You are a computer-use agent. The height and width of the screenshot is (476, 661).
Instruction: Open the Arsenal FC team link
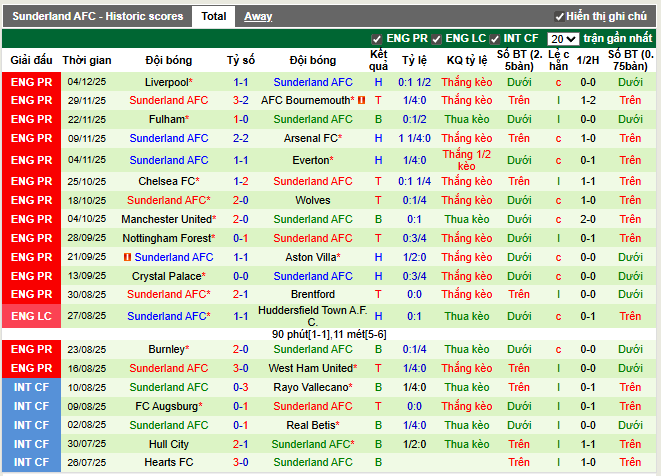311,139
